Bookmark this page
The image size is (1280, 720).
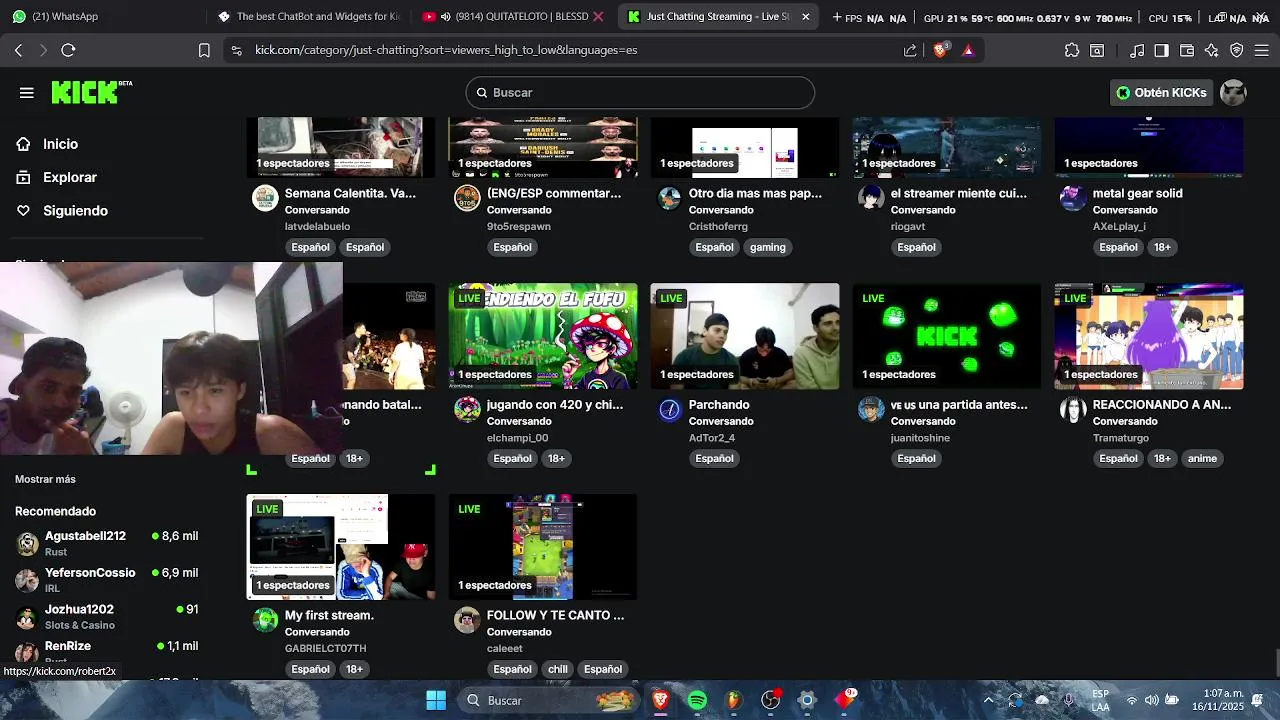tap(204, 50)
